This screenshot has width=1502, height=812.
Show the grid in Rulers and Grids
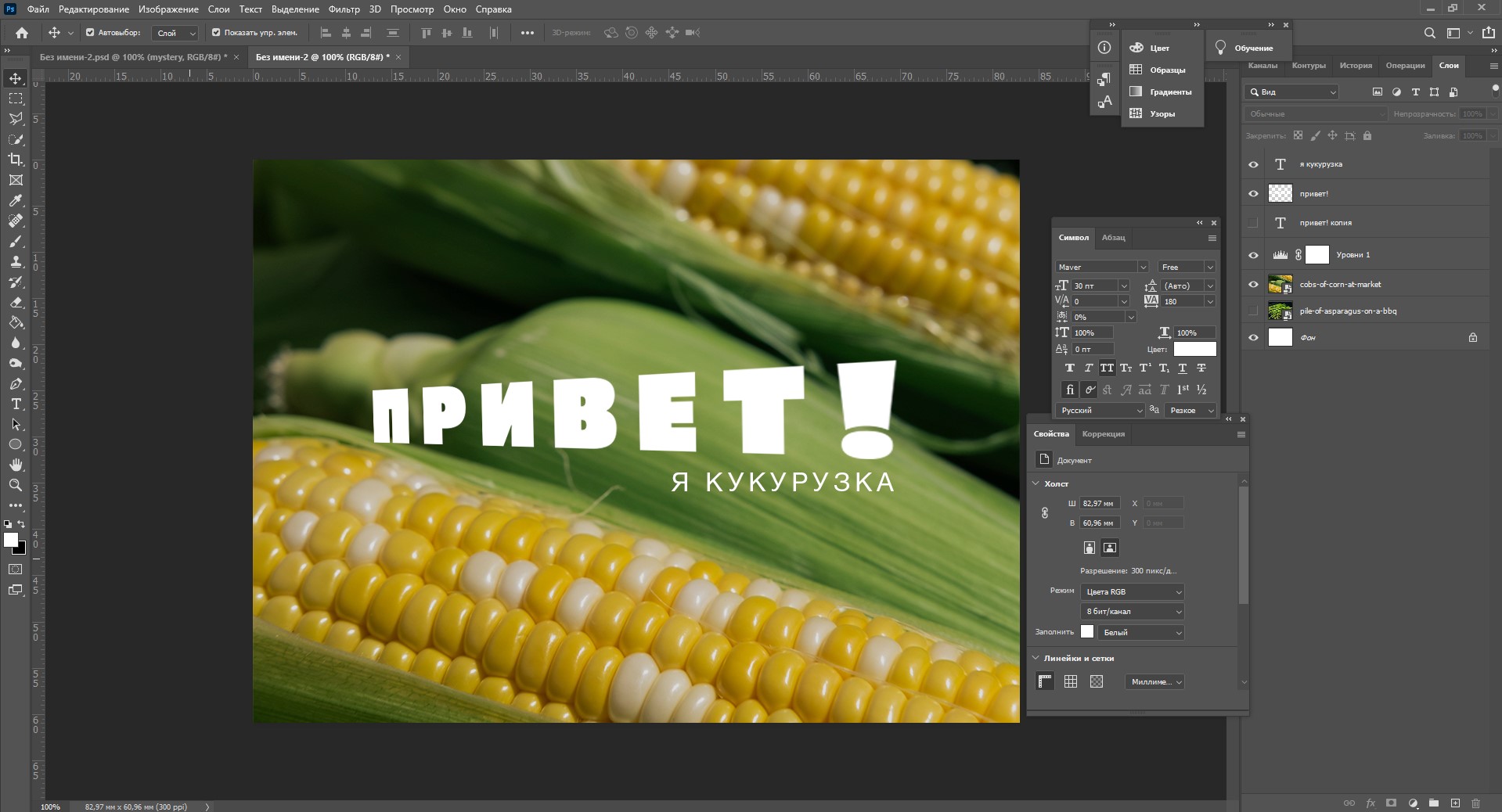(x=1071, y=681)
